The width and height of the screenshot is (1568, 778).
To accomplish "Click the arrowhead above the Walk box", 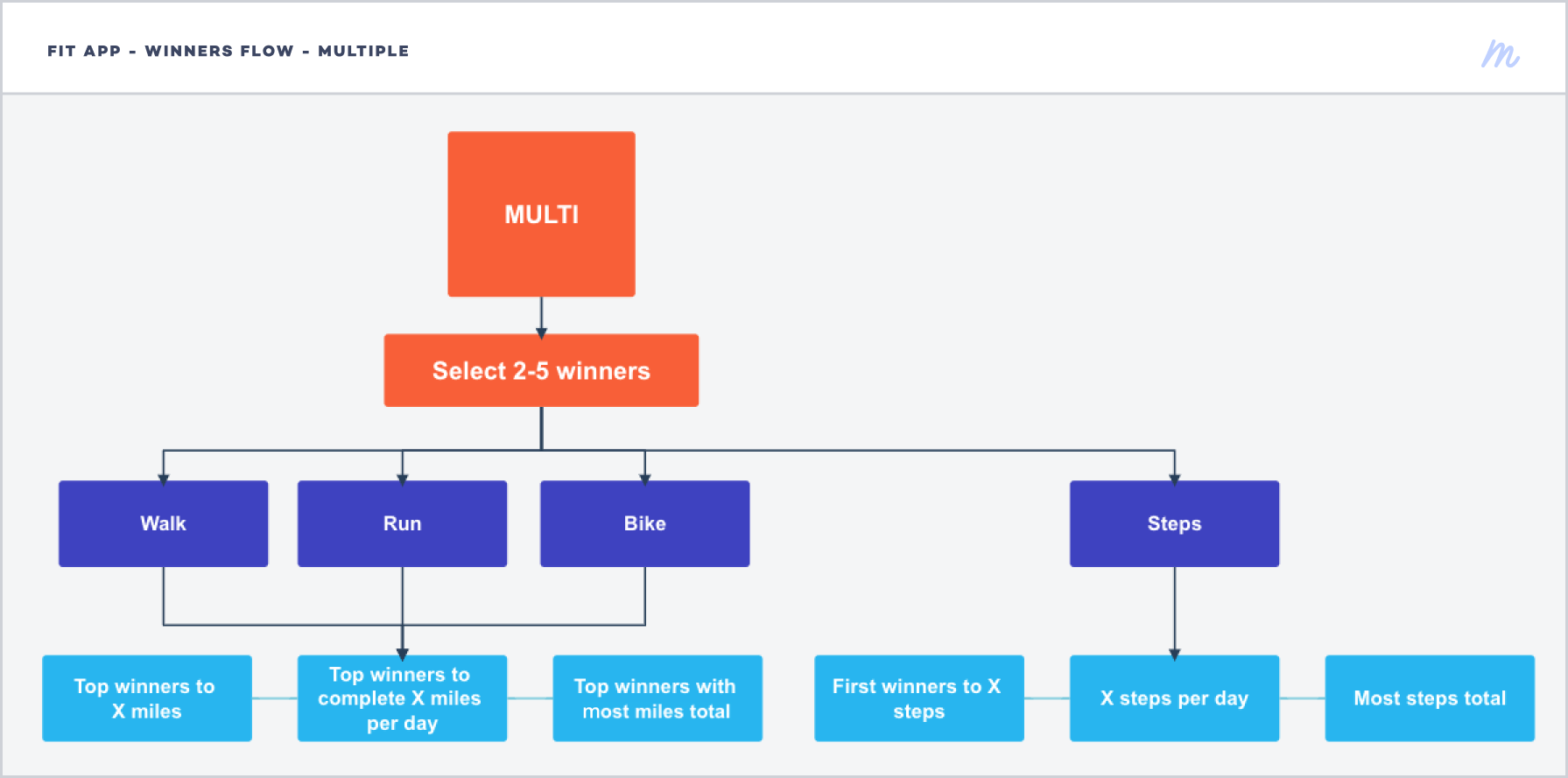I will tap(164, 480).
